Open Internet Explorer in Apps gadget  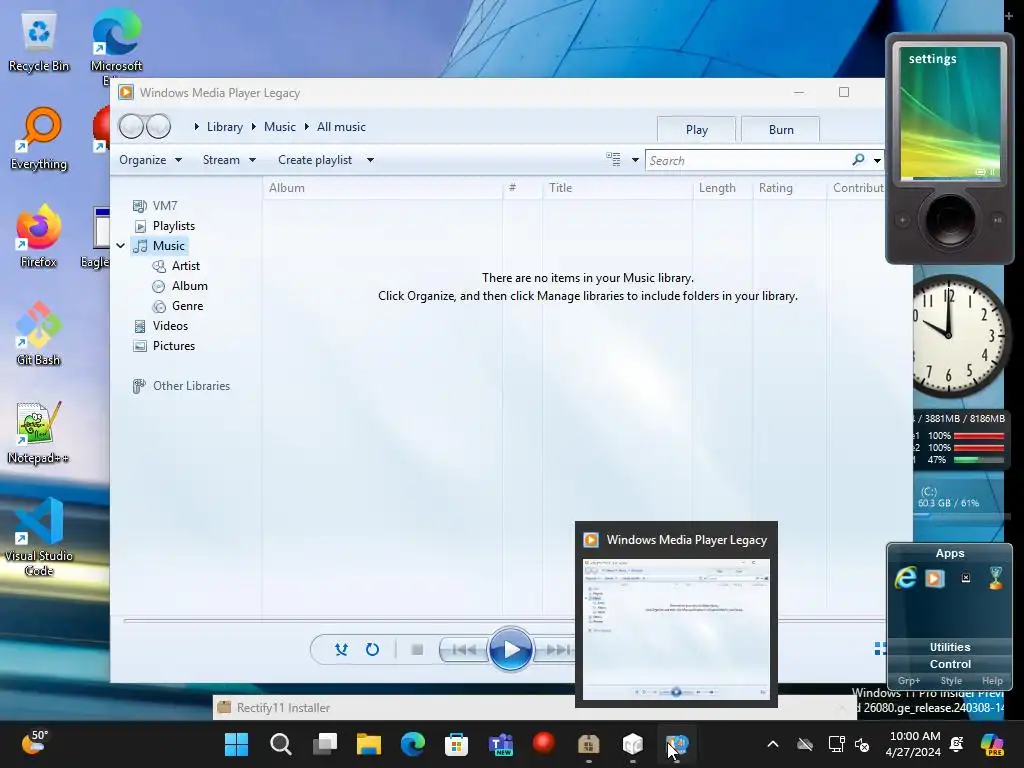(x=906, y=578)
